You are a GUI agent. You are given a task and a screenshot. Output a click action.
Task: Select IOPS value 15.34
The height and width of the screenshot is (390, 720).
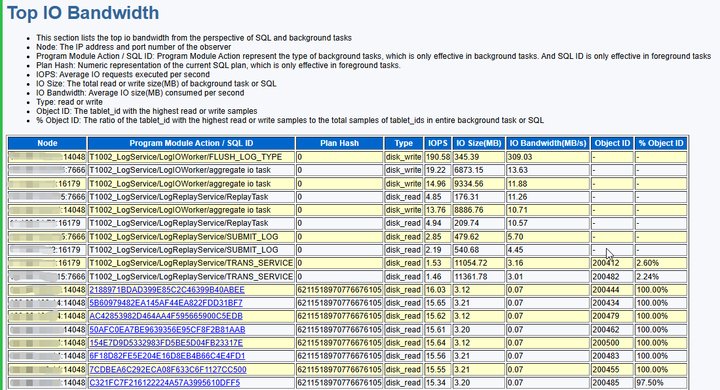point(436,383)
